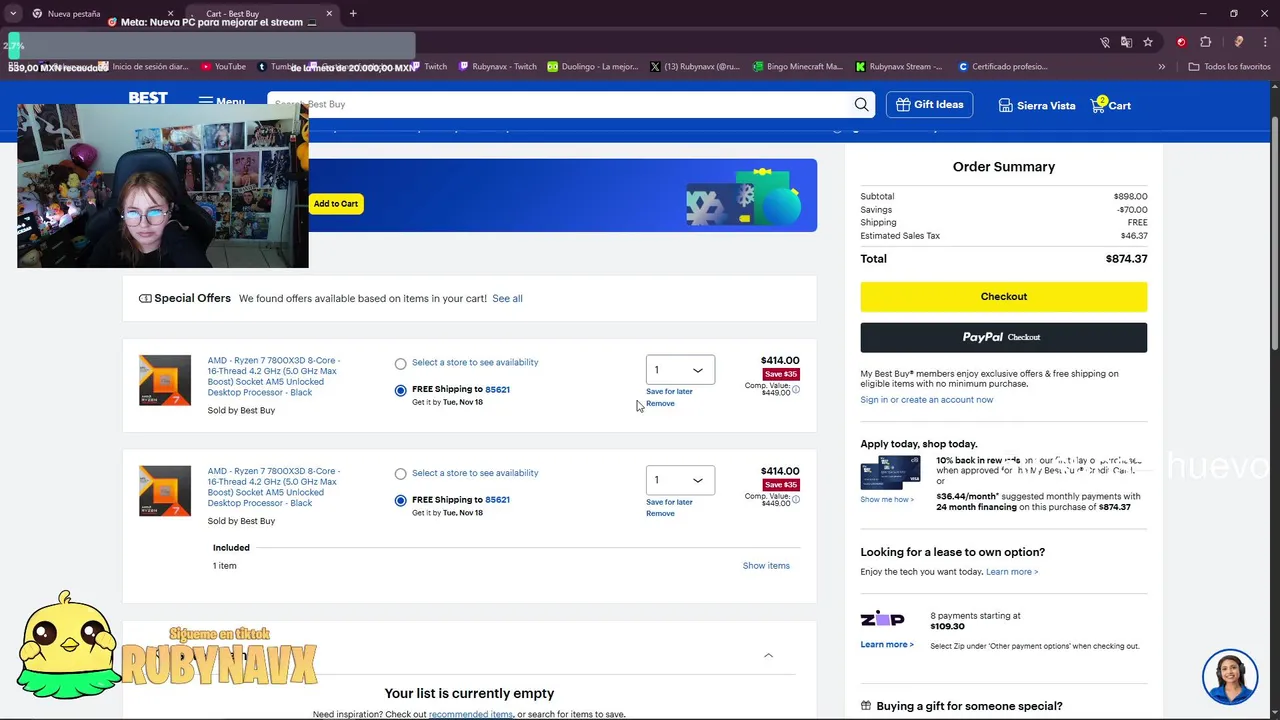
Task: Select FREE Shipping radio for second item
Action: pos(401,501)
